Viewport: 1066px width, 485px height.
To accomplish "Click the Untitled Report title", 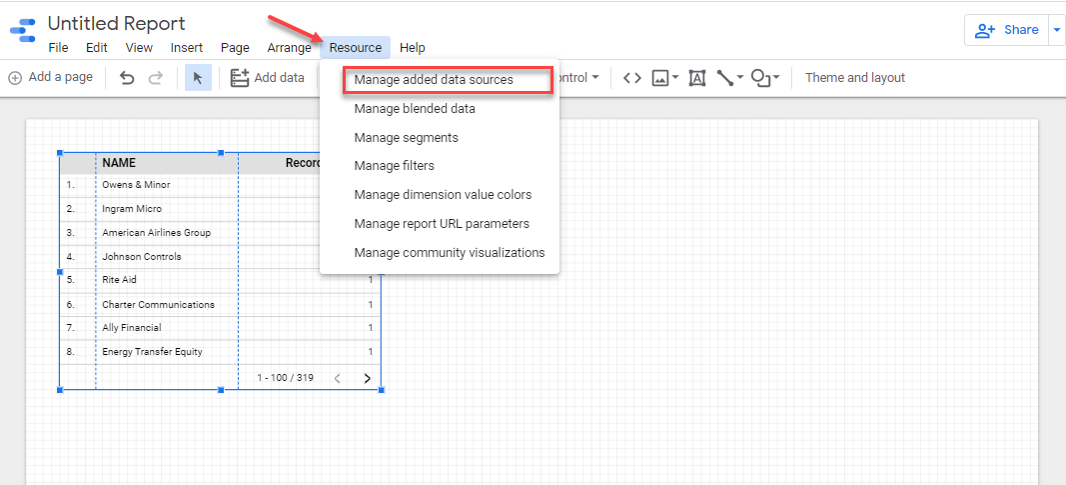I will (116, 24).
